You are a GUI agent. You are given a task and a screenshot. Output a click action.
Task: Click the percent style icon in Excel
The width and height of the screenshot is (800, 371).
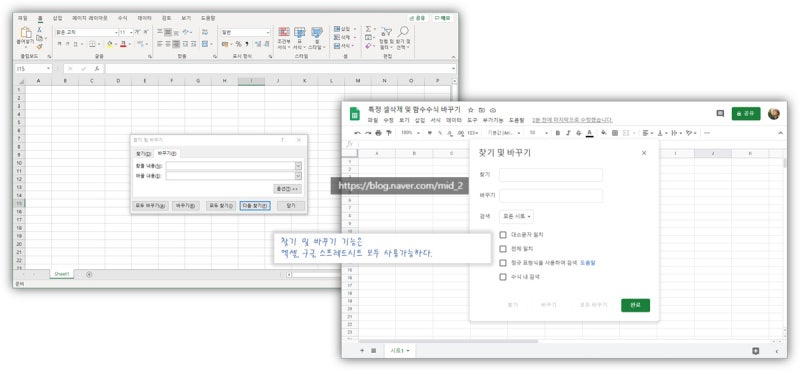[x=238, y=44]
